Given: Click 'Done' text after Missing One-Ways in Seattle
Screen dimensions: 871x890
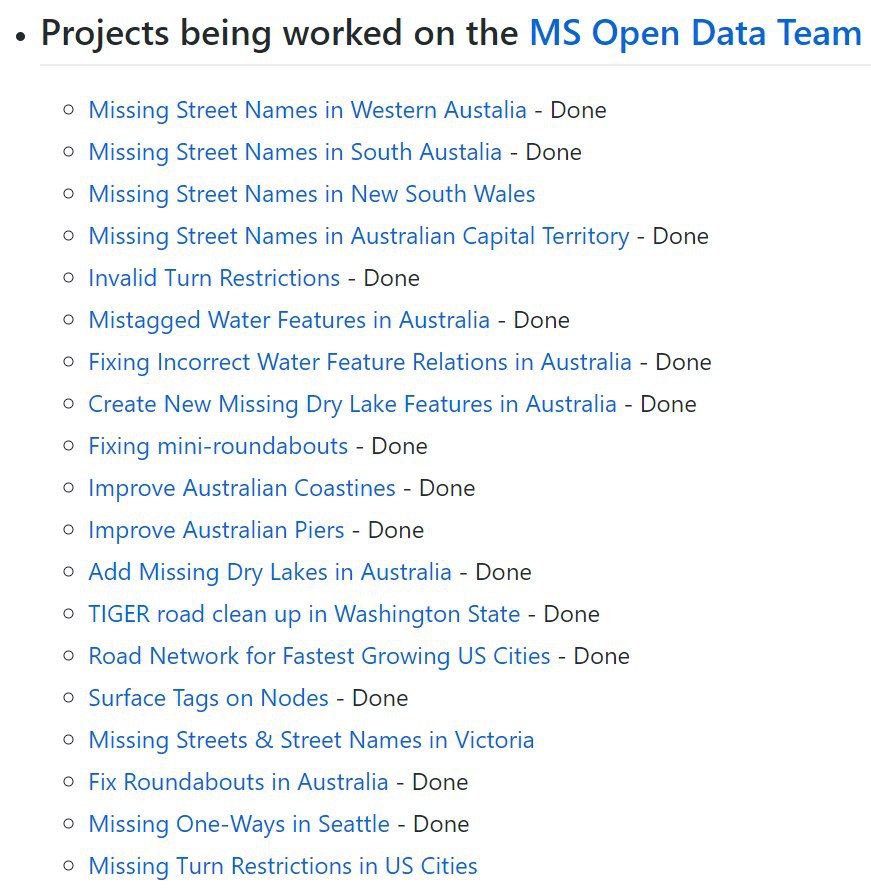Looking at the screenshot, I should pos(441,824).
